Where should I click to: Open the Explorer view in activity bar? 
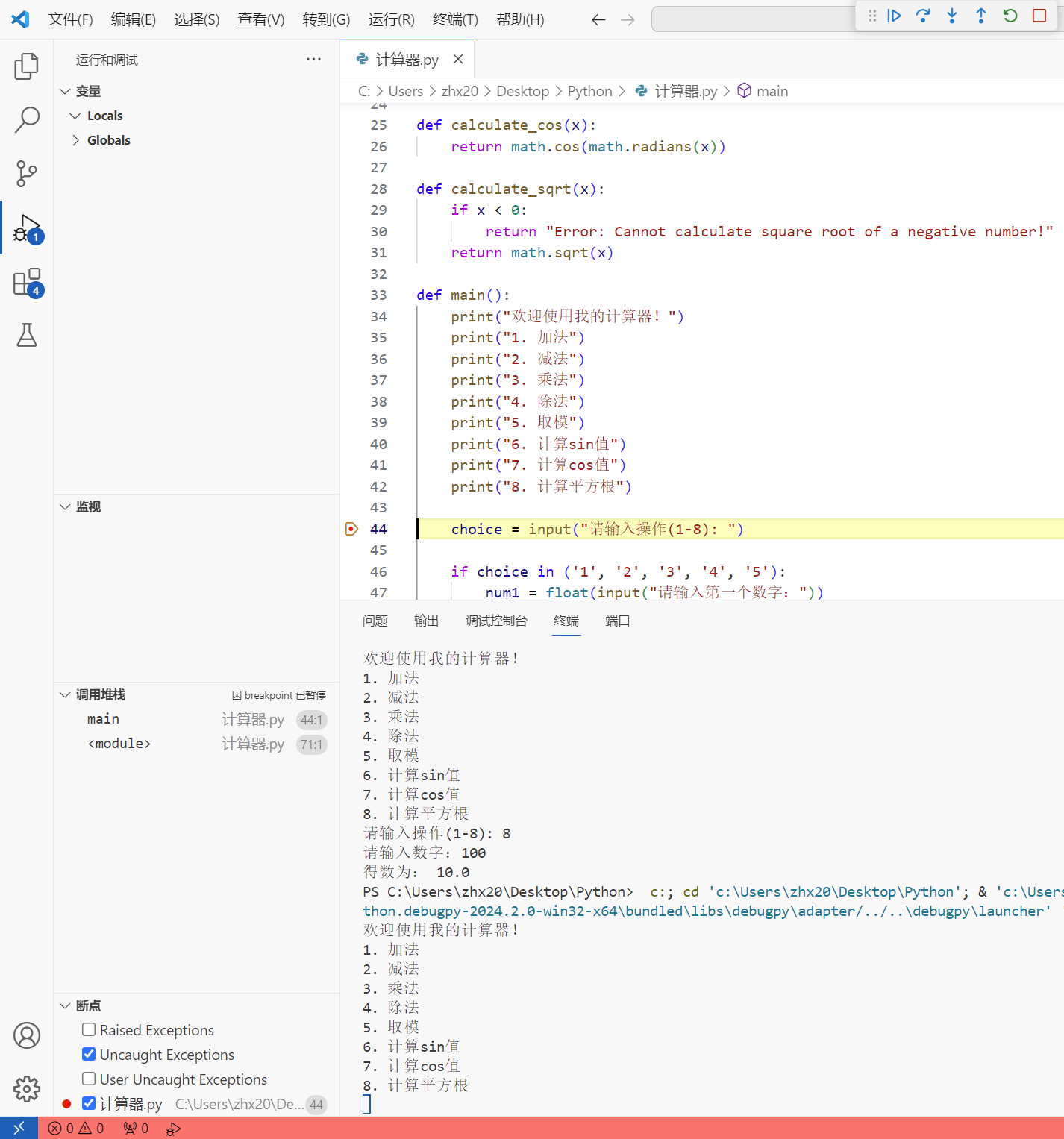click(x=26, y=66)
